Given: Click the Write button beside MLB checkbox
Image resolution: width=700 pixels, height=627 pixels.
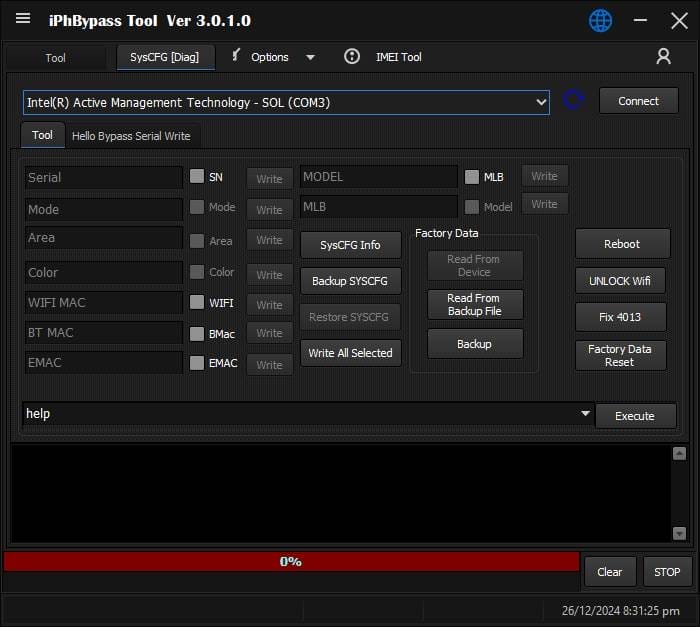Looking at the screenshot, I should click(x=545, y=176).
